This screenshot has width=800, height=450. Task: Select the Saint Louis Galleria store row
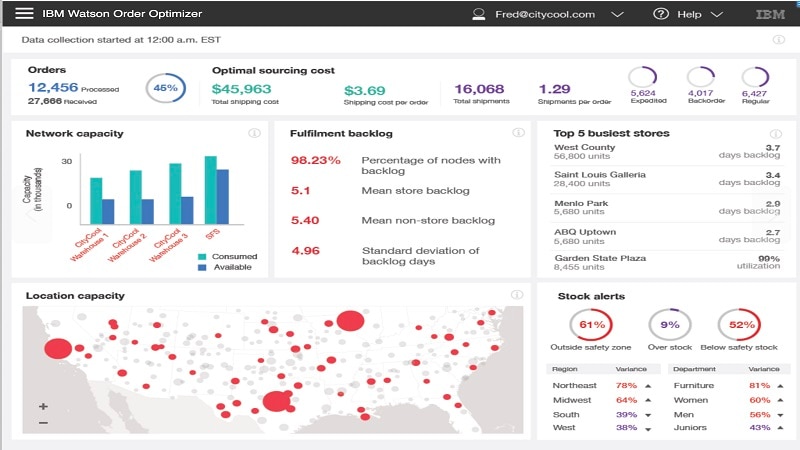click(x=667, y=179)
